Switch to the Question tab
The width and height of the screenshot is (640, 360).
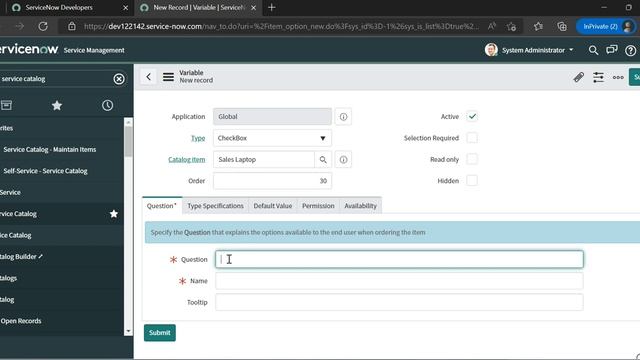click(x=162, y=206)
